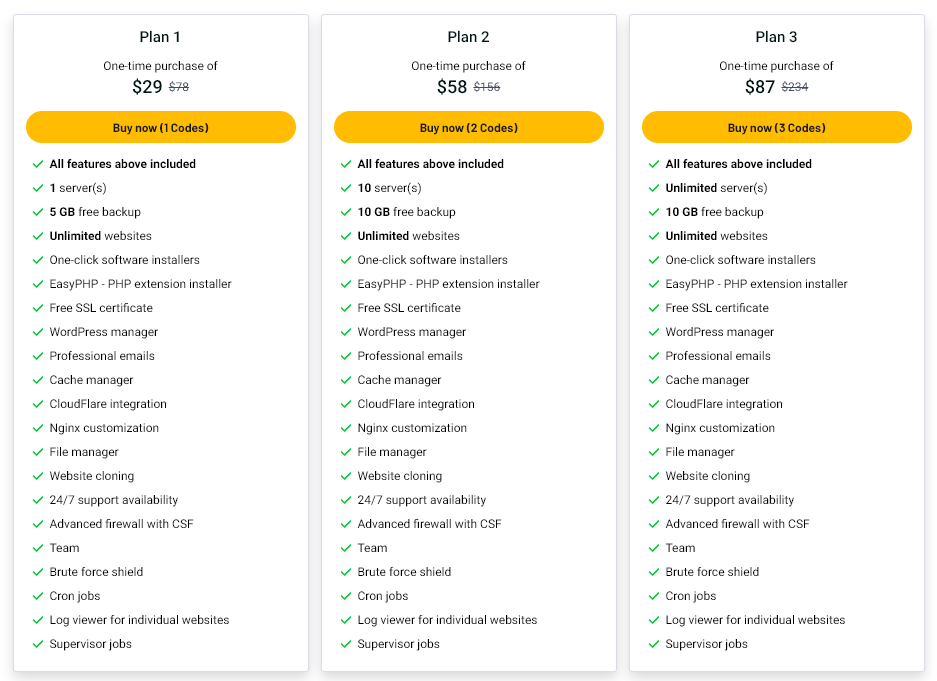Click the $29 price in Plan 1
Screen dimensions: 937x681
coord(147,87)
